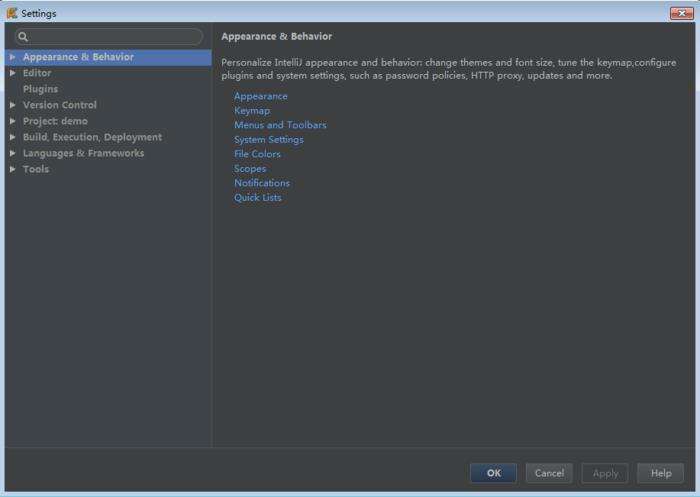Expand the Editor tree node
Viewport: 700px width, 497px height.
(x=12, y=73)
